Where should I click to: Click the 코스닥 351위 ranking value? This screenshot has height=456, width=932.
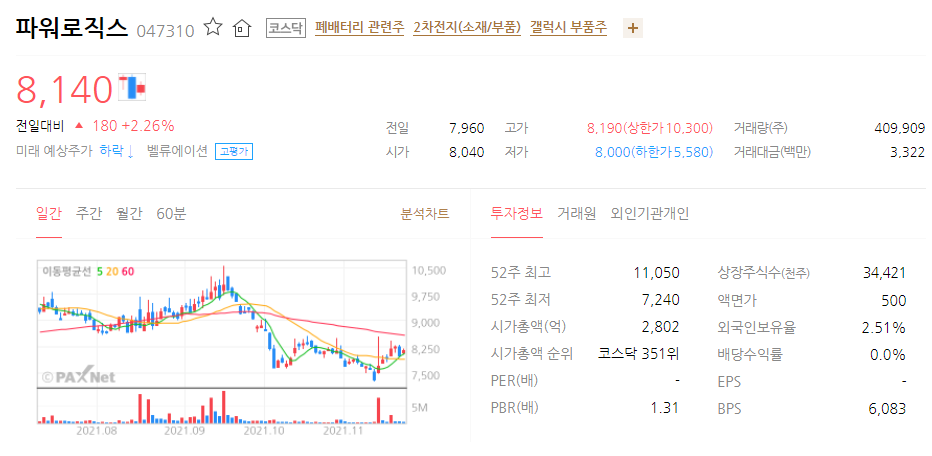click(x=638, y=354)
